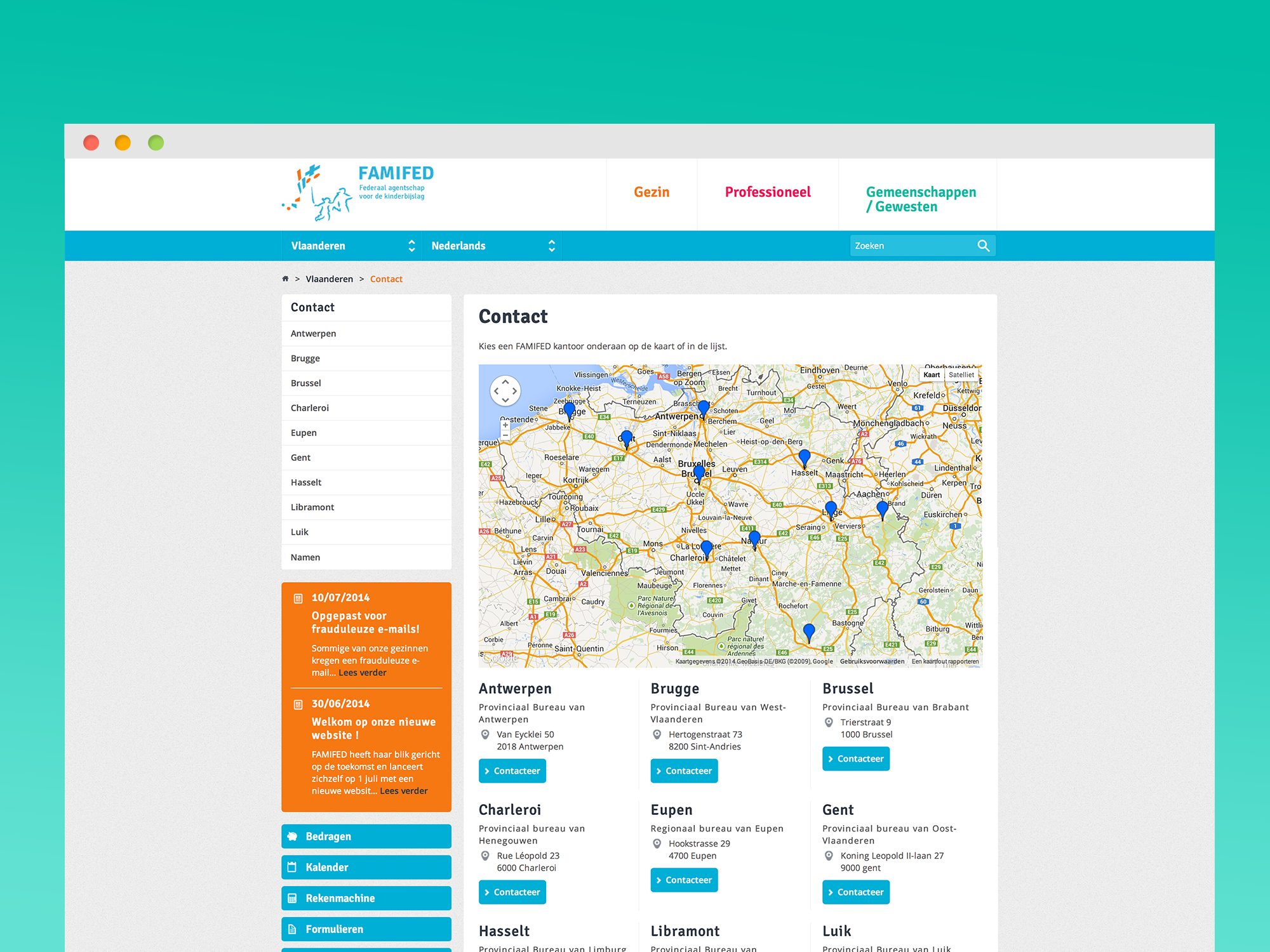Open the Vlaanderen region dropdown
Screen dimensions: 1270x952
tap(352, 246)
